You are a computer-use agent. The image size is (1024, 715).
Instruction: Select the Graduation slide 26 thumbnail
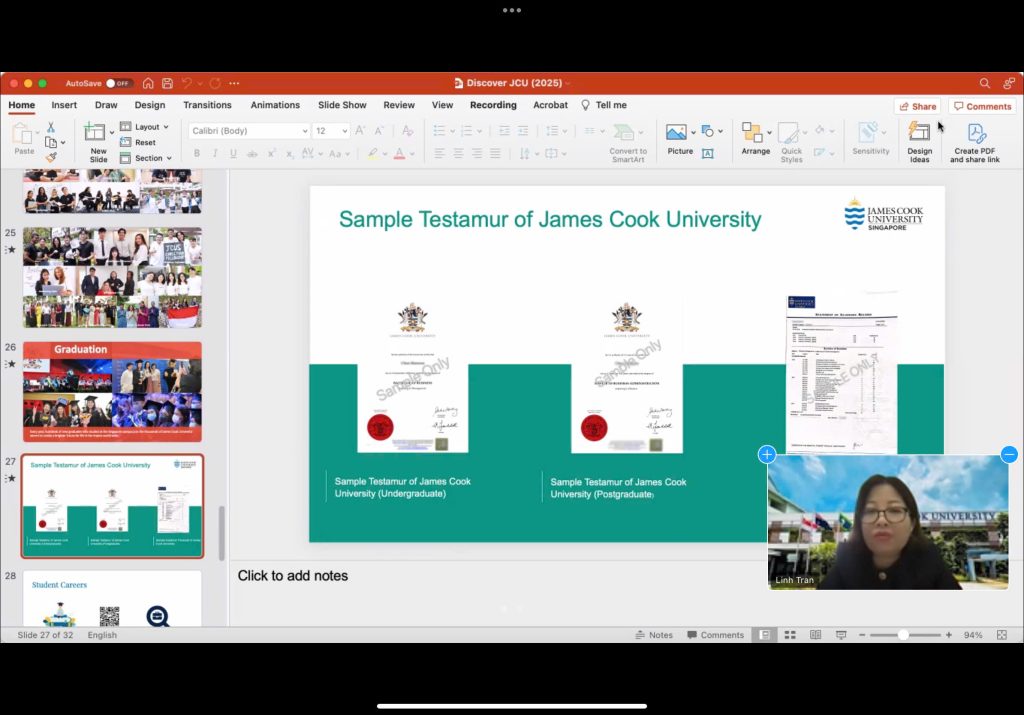[112, 392]
